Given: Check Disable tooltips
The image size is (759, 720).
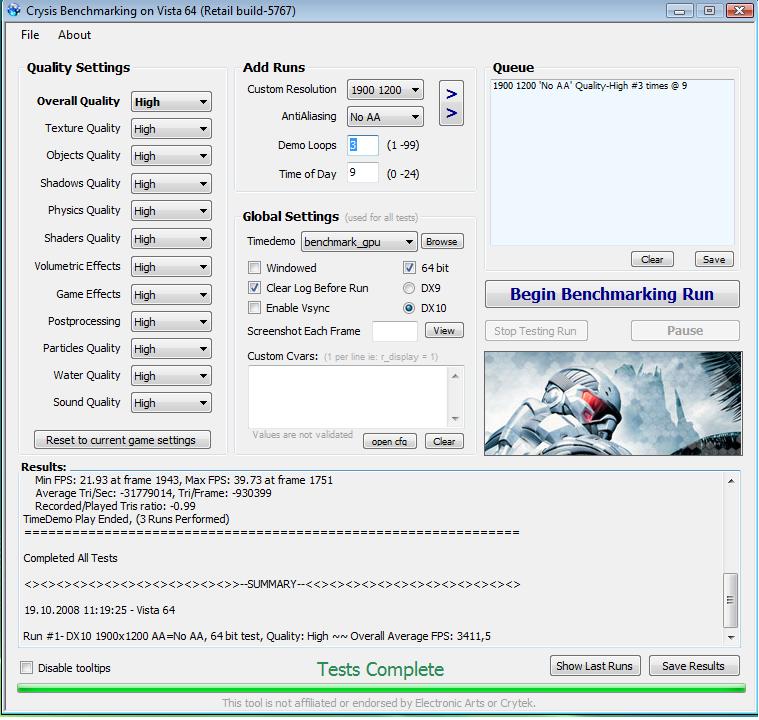Looking at the screenshot, I should (x=27, y=668).
